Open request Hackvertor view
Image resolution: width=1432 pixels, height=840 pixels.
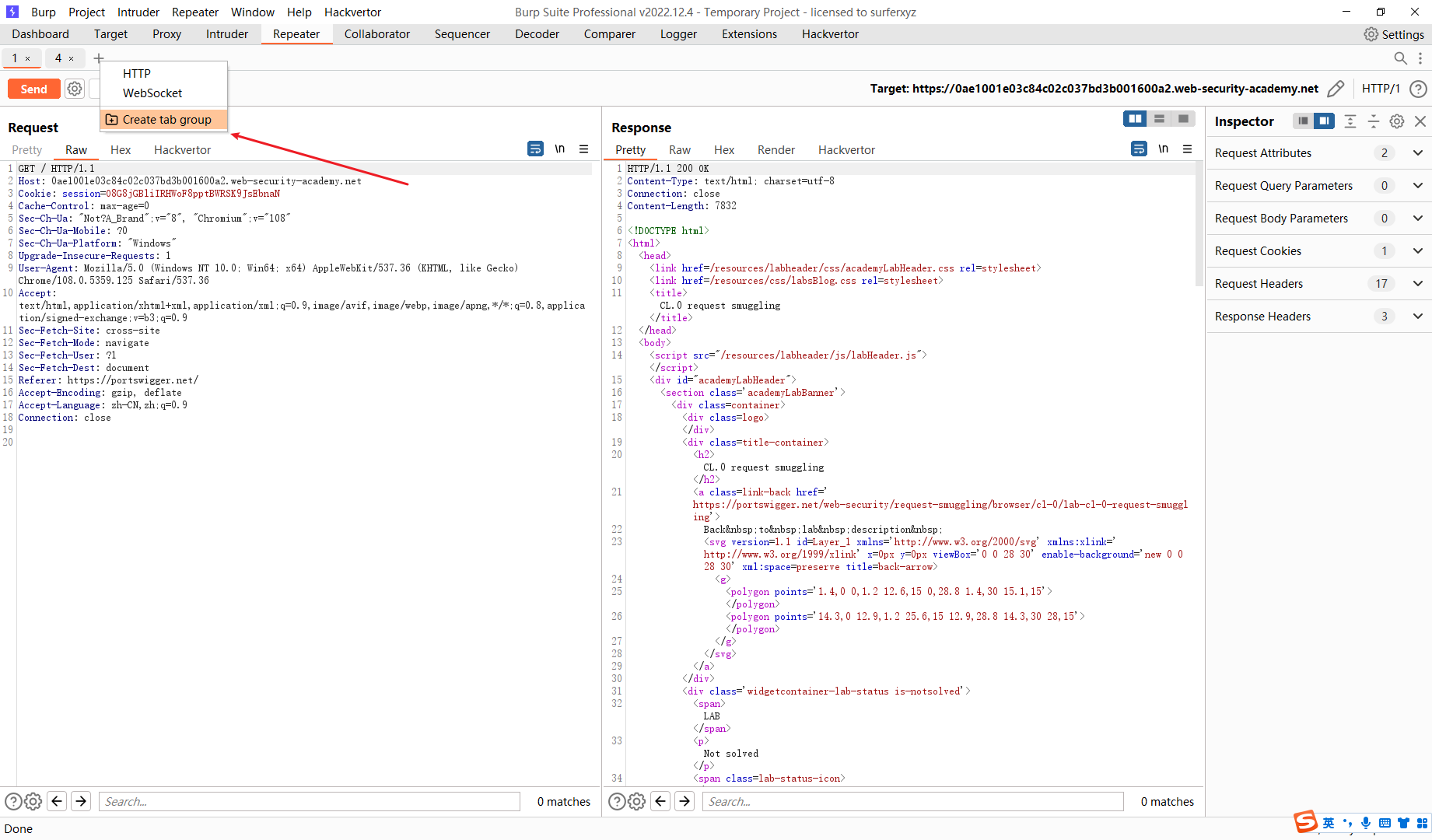[182, 150]
